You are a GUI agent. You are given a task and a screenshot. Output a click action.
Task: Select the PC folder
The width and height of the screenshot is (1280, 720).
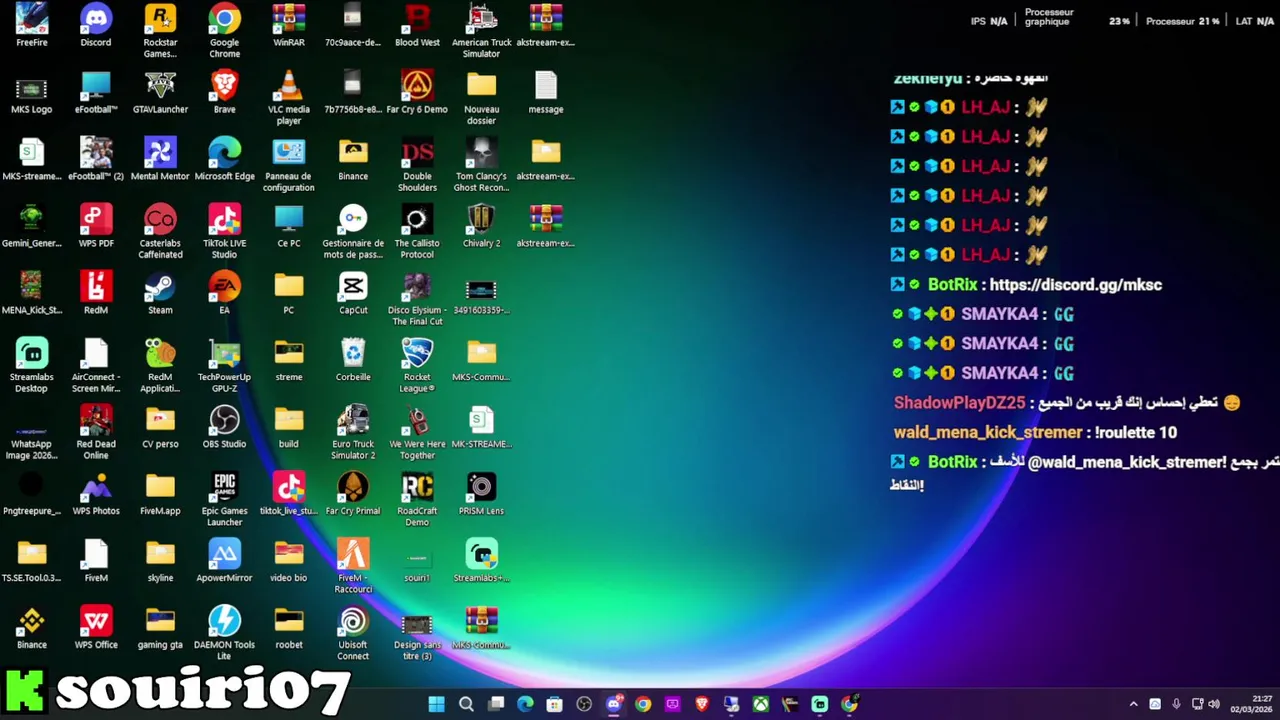point(289,293)
